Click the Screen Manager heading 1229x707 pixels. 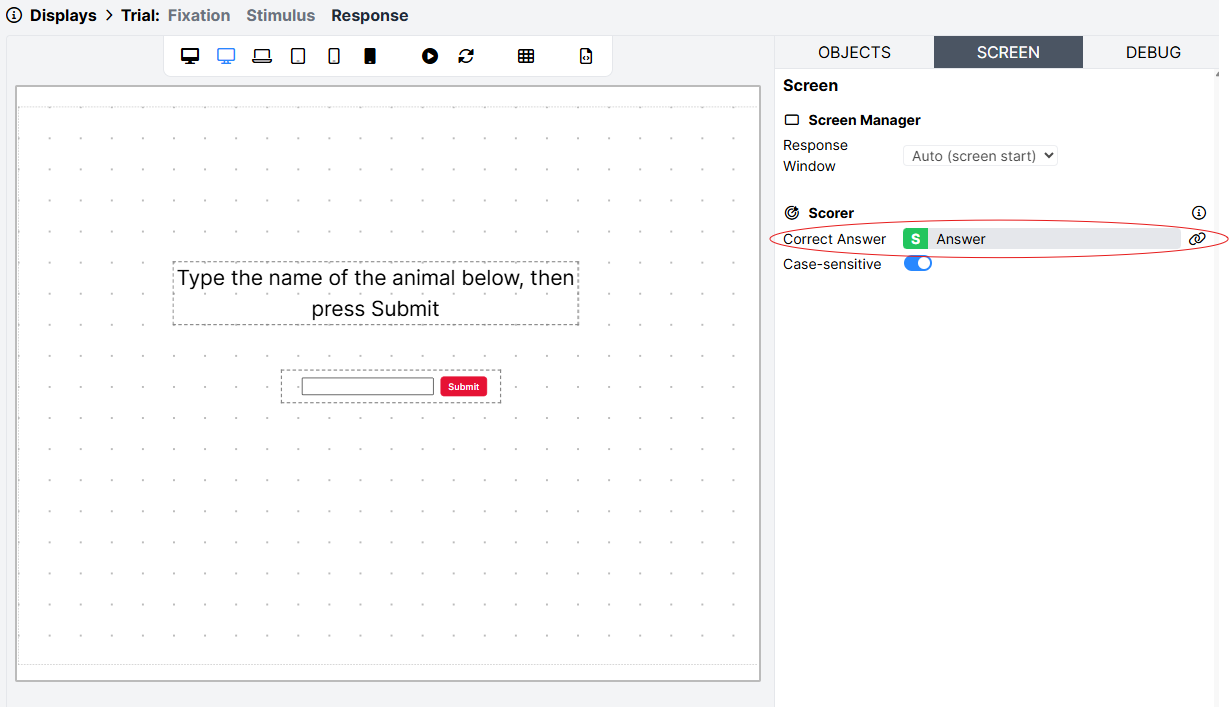point(864,120)
